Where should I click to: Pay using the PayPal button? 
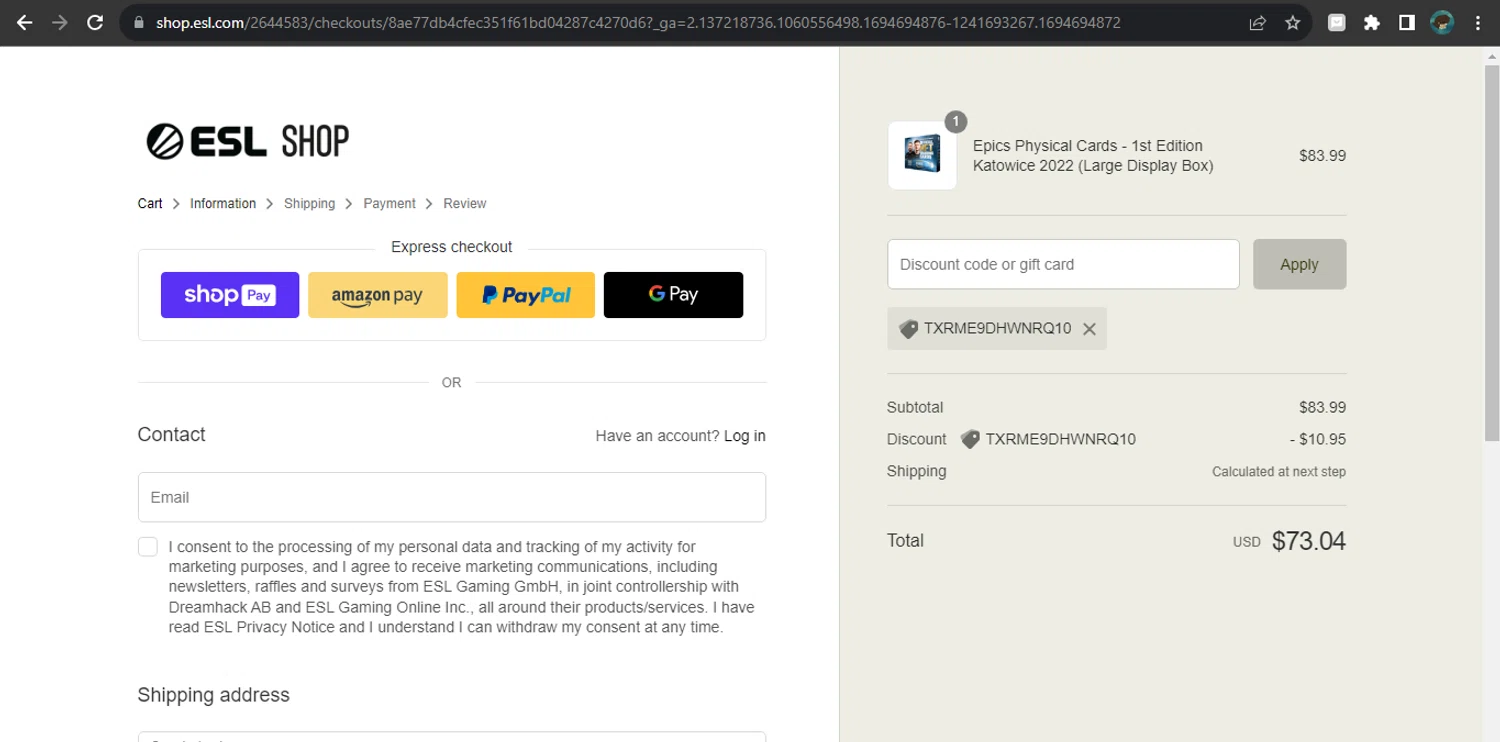click(526, 295)
